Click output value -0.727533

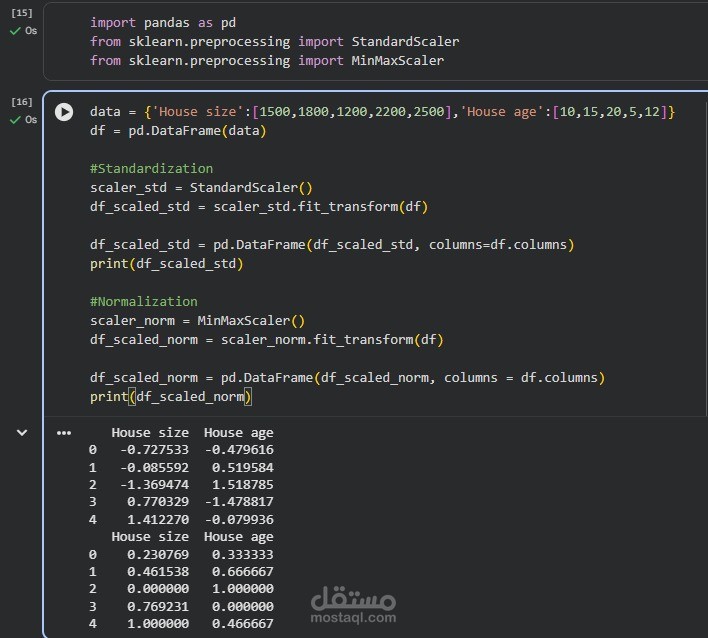coord(154,450)
